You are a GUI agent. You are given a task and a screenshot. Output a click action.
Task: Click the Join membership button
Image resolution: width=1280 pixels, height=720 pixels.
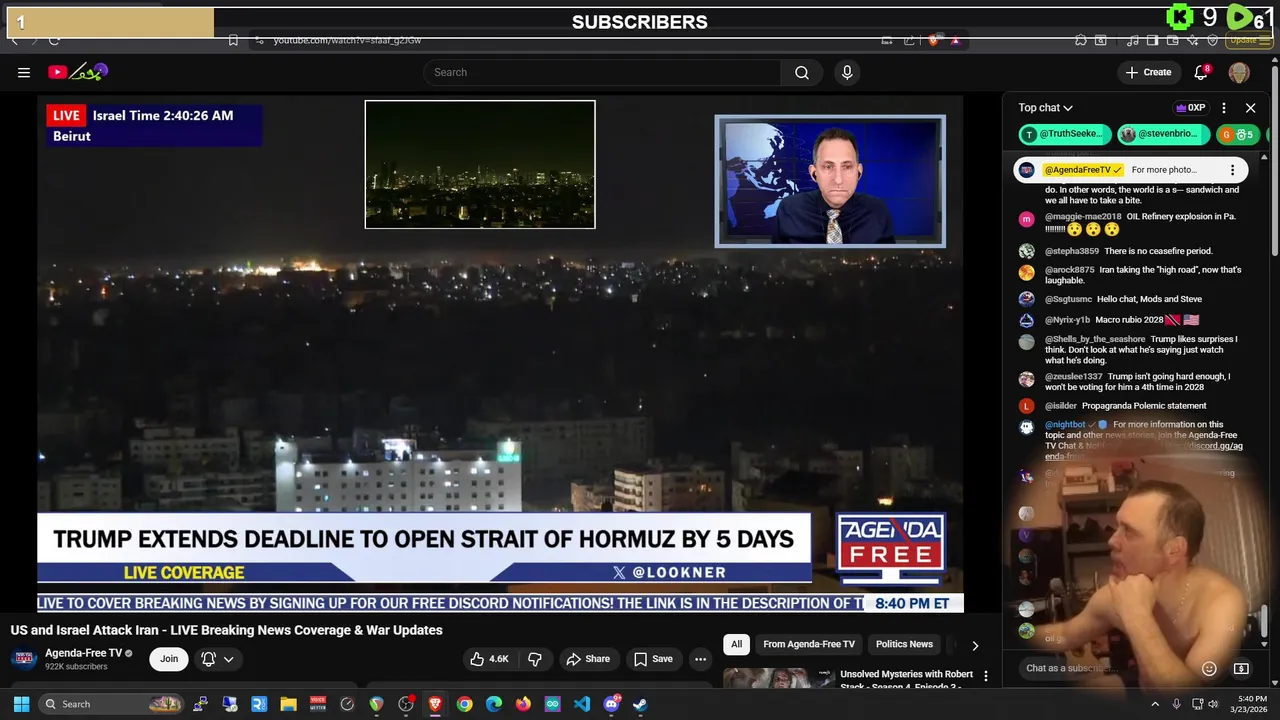(169, 659)
